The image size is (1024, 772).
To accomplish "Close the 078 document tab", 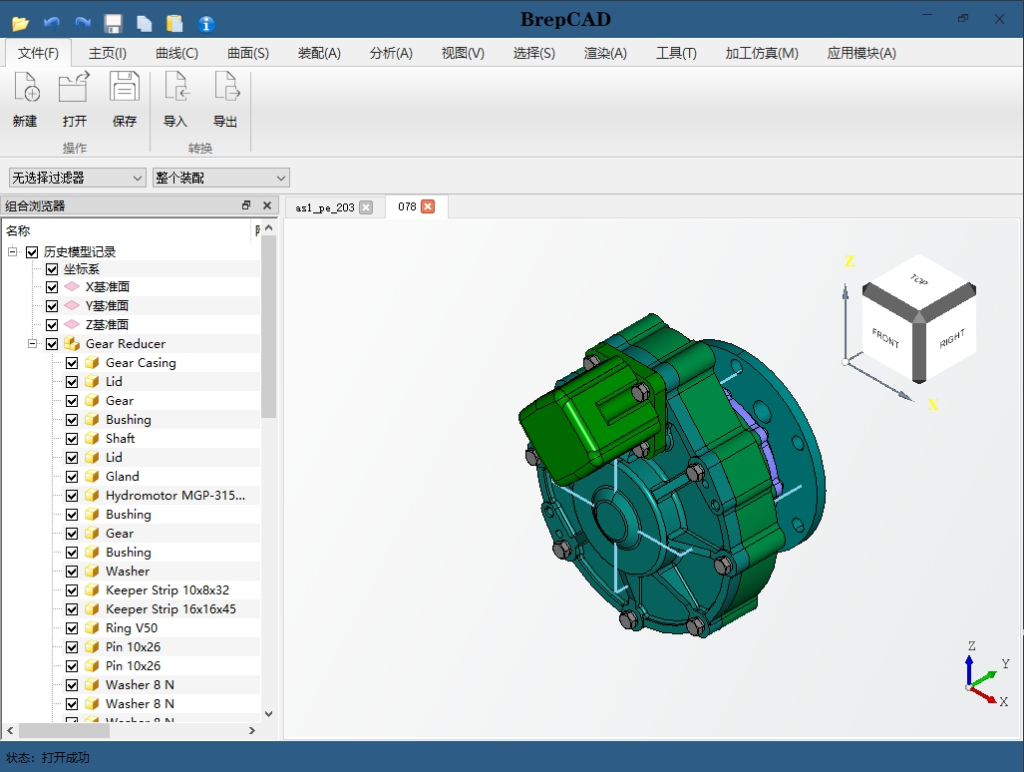I will pyautogui.click(x=428, y=206).
